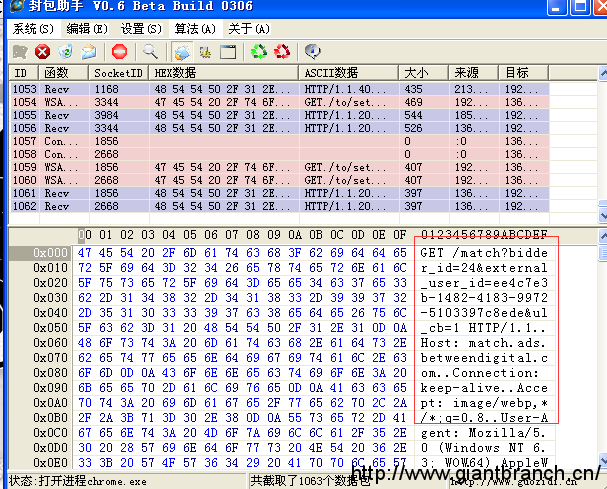Click the hex view scrollbar thumb
The height and width of the screenshot is (489, 607).
[x=602, y=253]
